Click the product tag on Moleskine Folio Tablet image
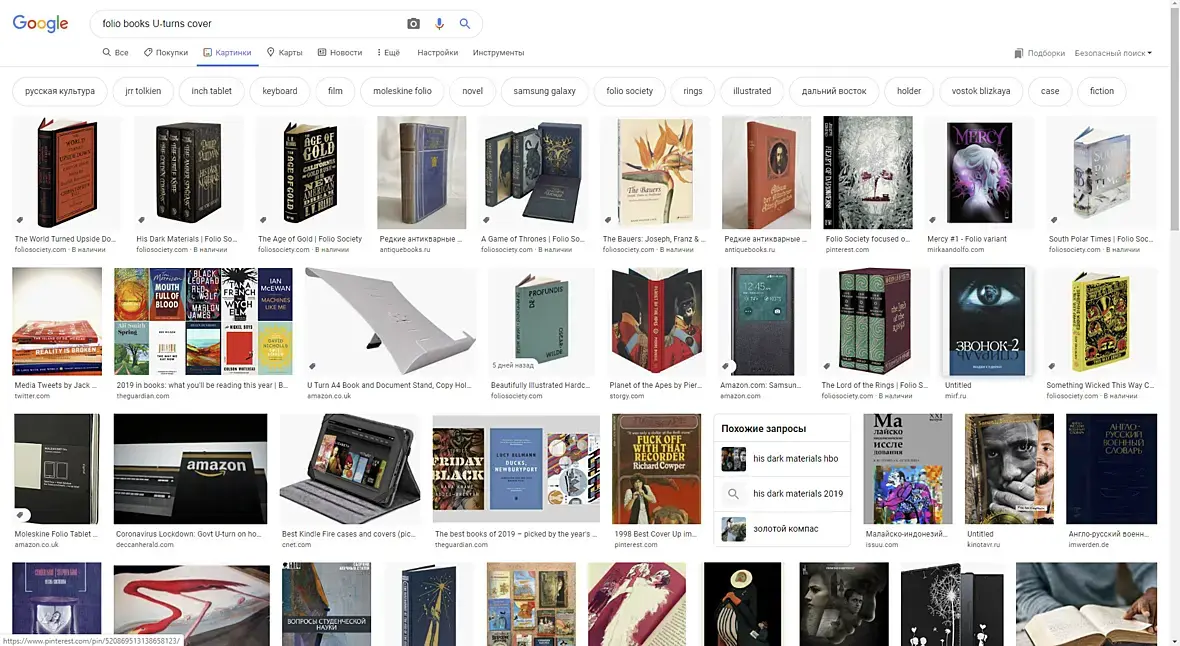 (21, 515)
